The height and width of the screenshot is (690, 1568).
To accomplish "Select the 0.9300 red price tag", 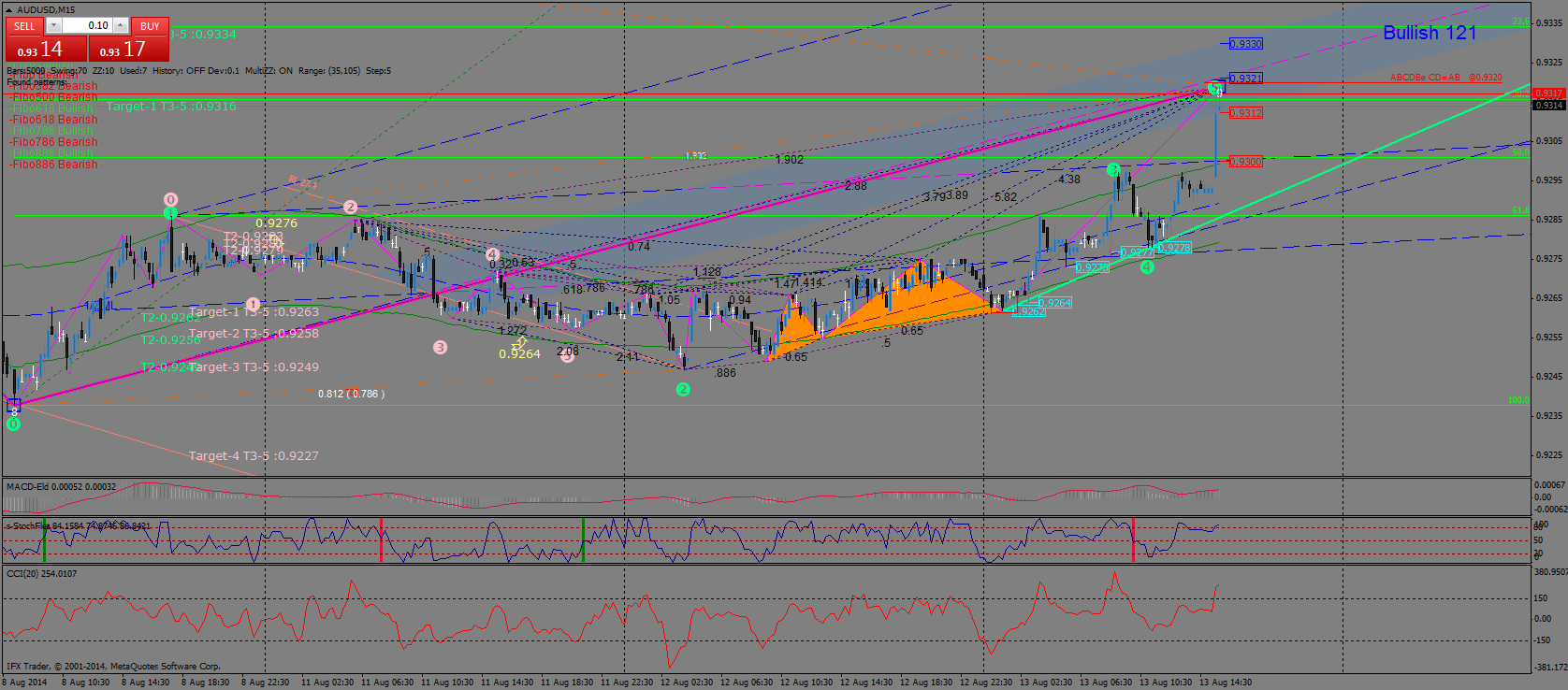I will 1245,162.
